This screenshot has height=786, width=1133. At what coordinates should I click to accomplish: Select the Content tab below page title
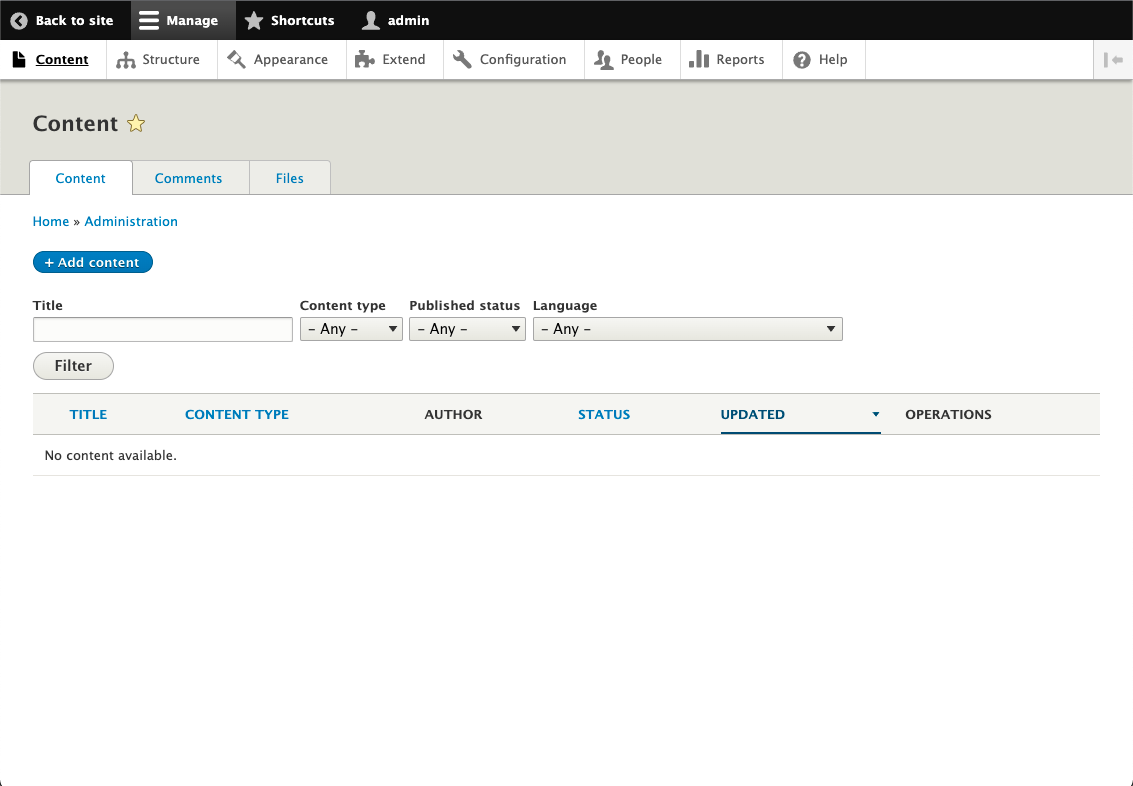click(81, 178)
